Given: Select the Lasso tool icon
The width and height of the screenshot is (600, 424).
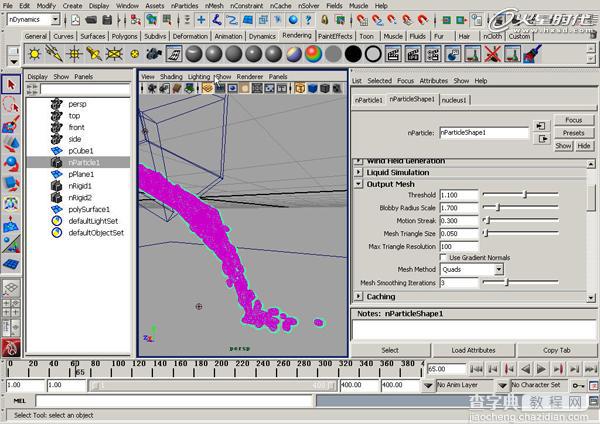Looking at the screenshot, I should (x=11, y=104).
